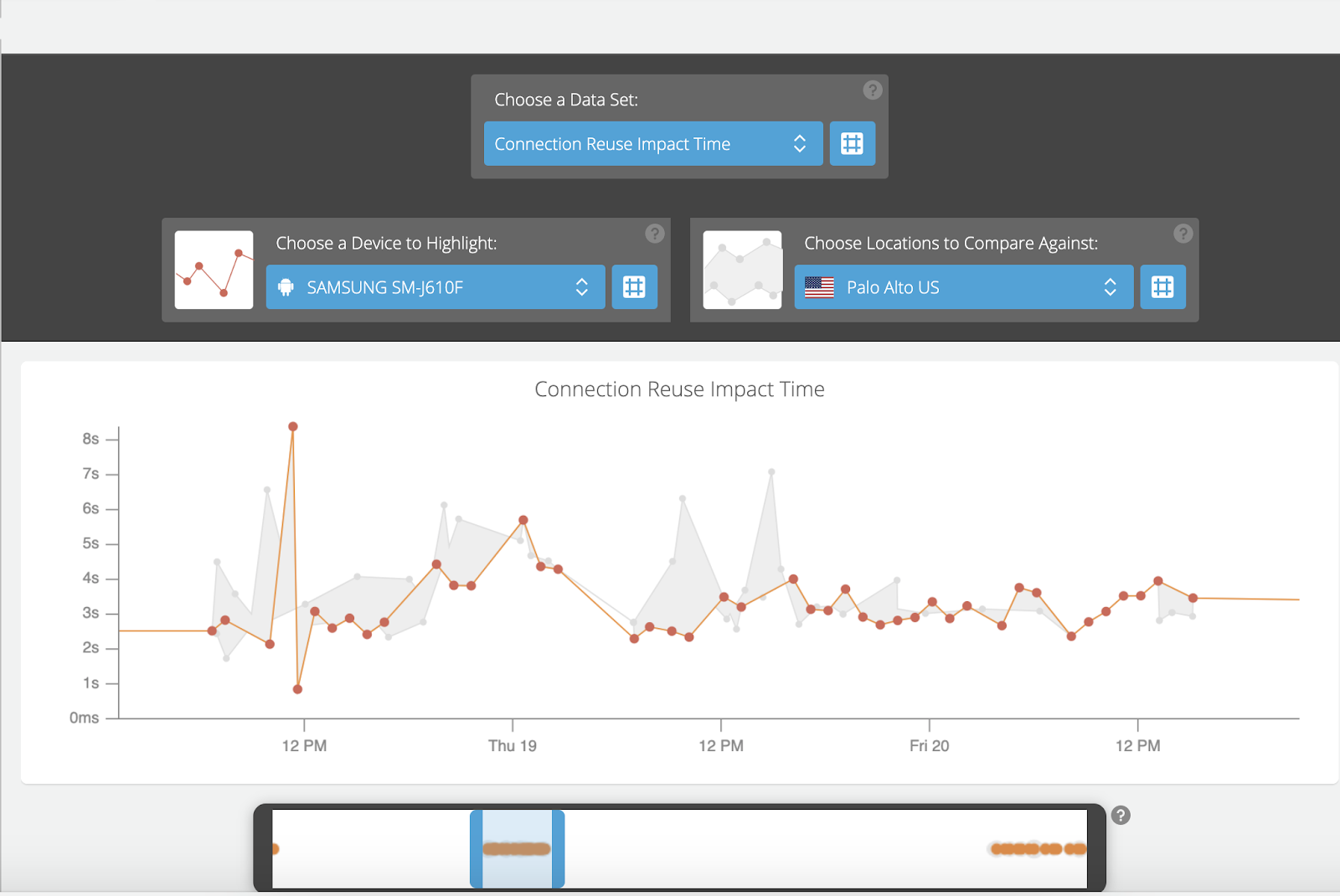Image resolution: width=1340 pixels, height=896 pixels.
Task: Click the red line chart device thumbnail
Action: [x=214, y=270]
